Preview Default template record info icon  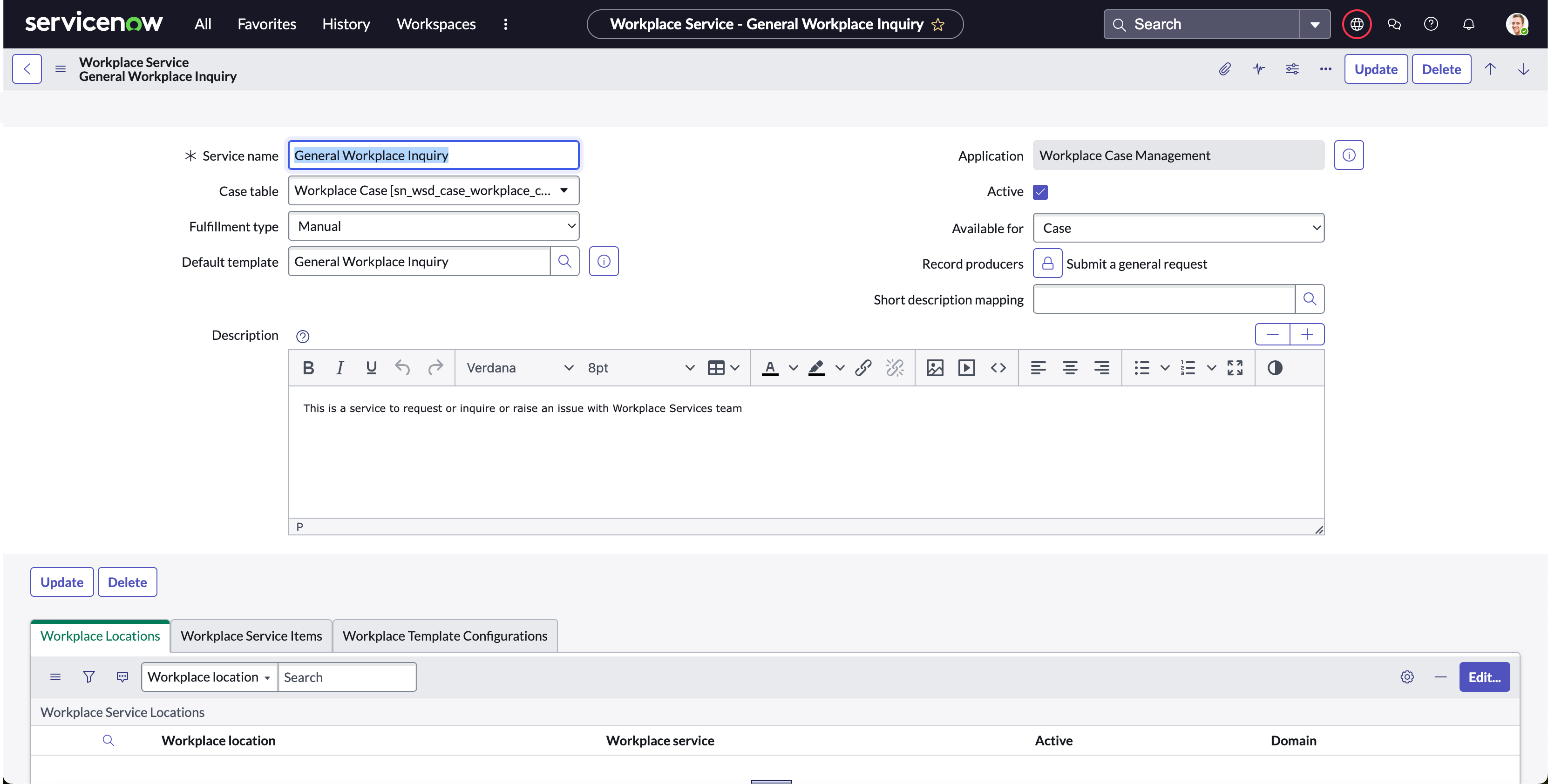(x=604, y=261)
